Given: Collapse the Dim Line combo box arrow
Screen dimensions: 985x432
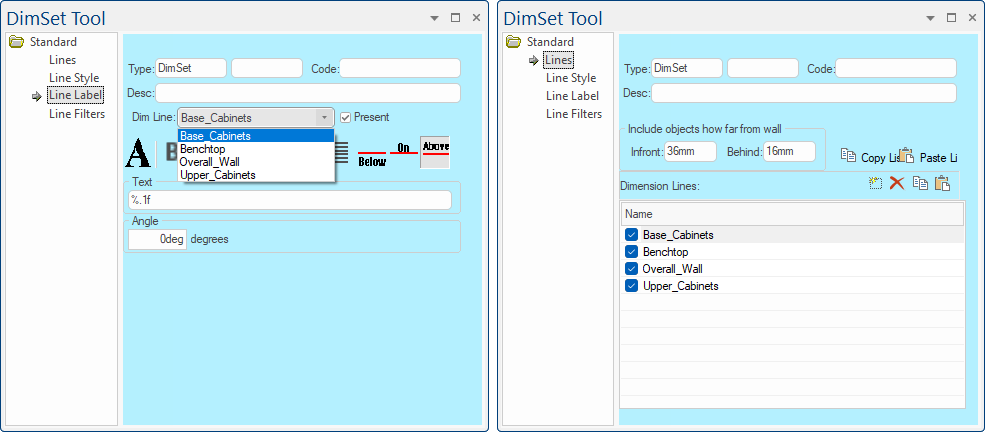Looking at the screenshot, I should [x=324, y=118].
